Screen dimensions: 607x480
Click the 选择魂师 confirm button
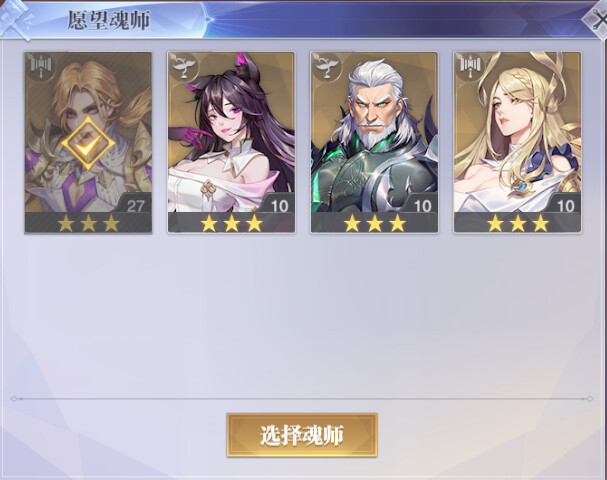pyautogui.click(x=302, y=435)
